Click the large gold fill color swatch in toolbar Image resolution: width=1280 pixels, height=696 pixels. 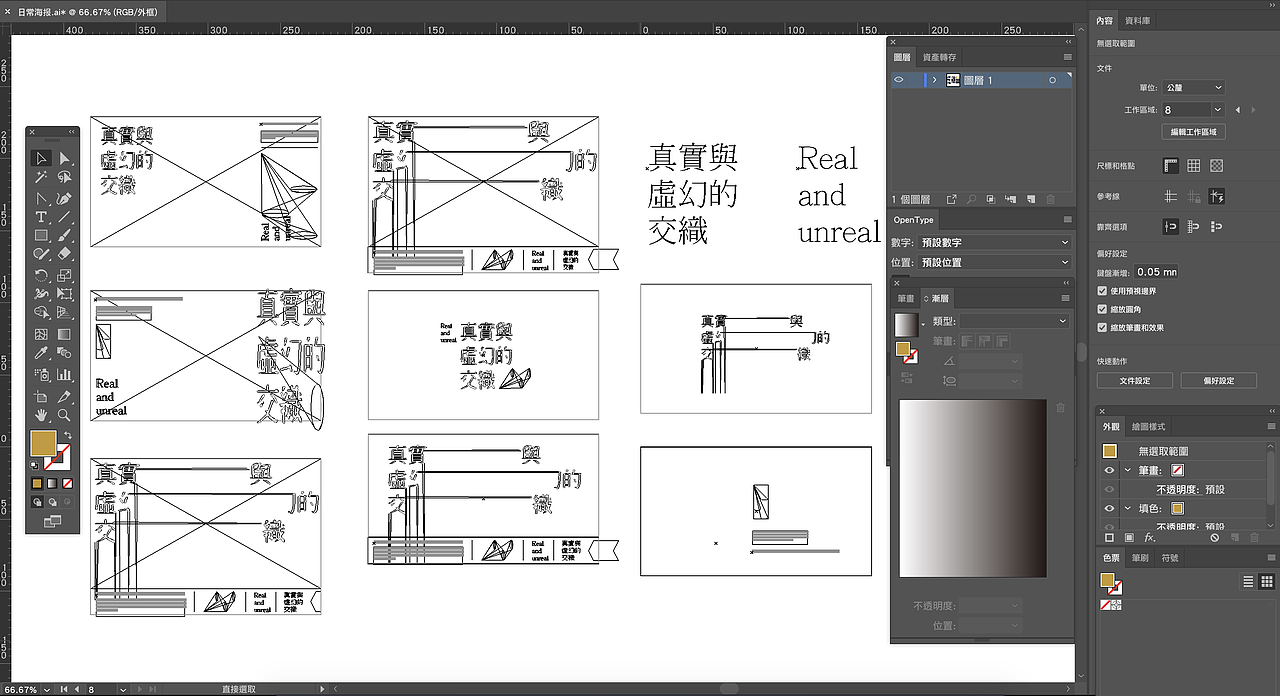[43, 444]
